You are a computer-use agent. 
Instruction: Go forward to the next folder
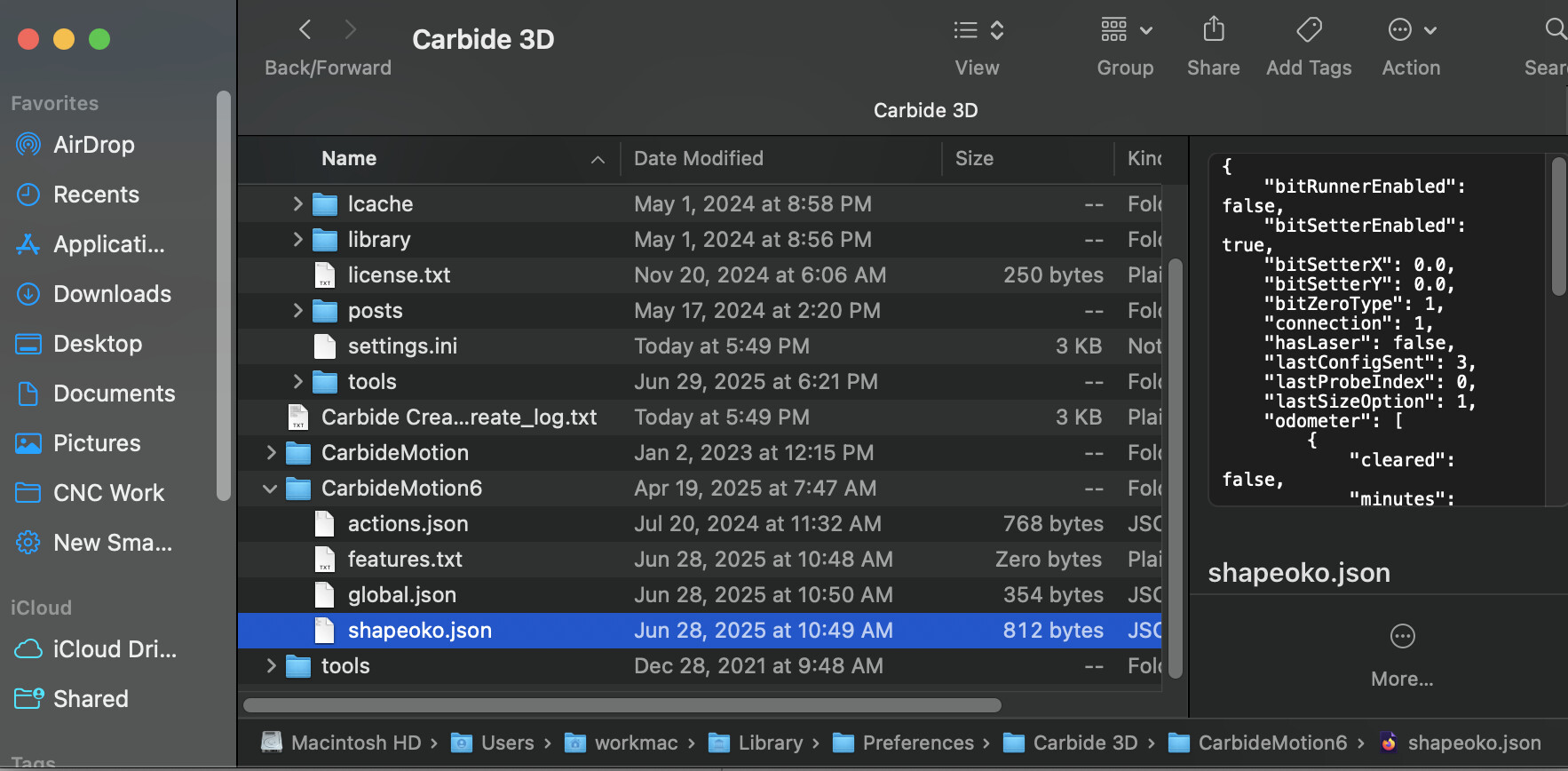pos(351,30)
